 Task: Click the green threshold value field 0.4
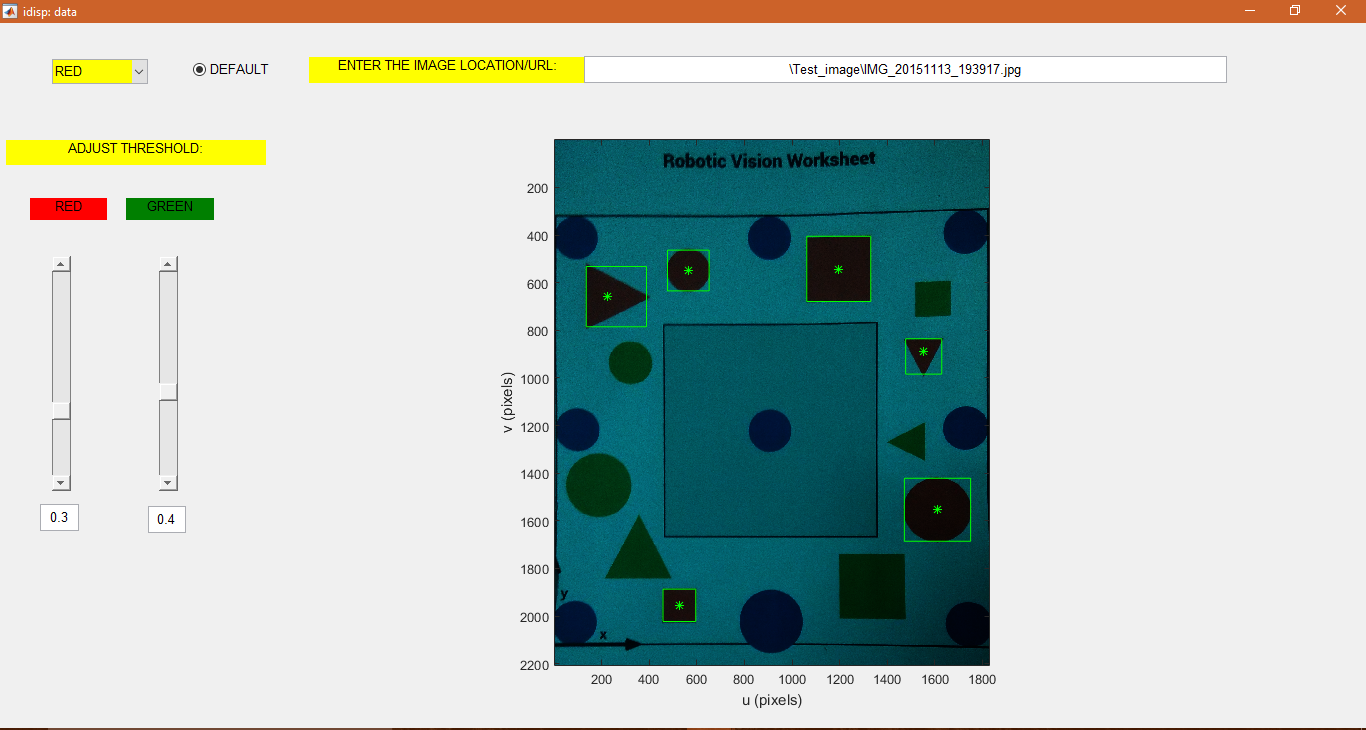(166, 520)
